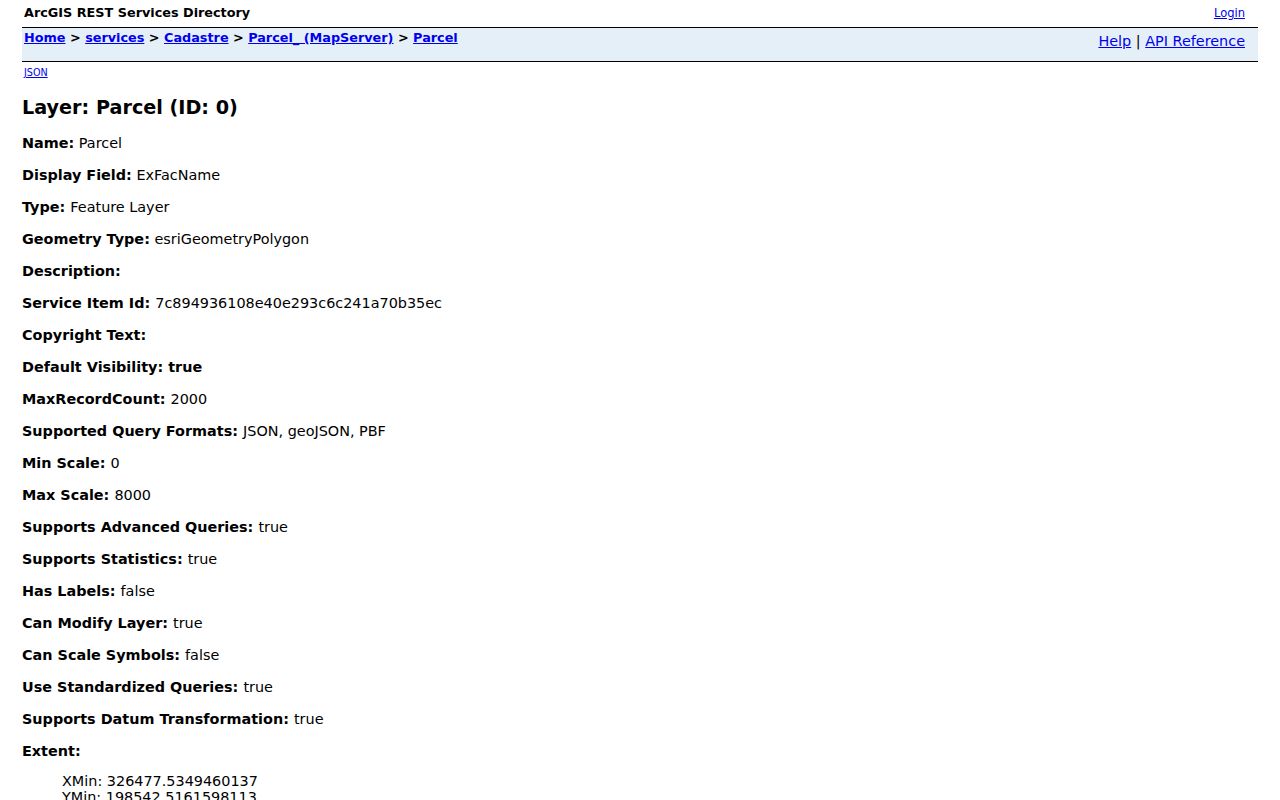
Task: Select the Display Field value ExFacName
Action: pos(178,175)
